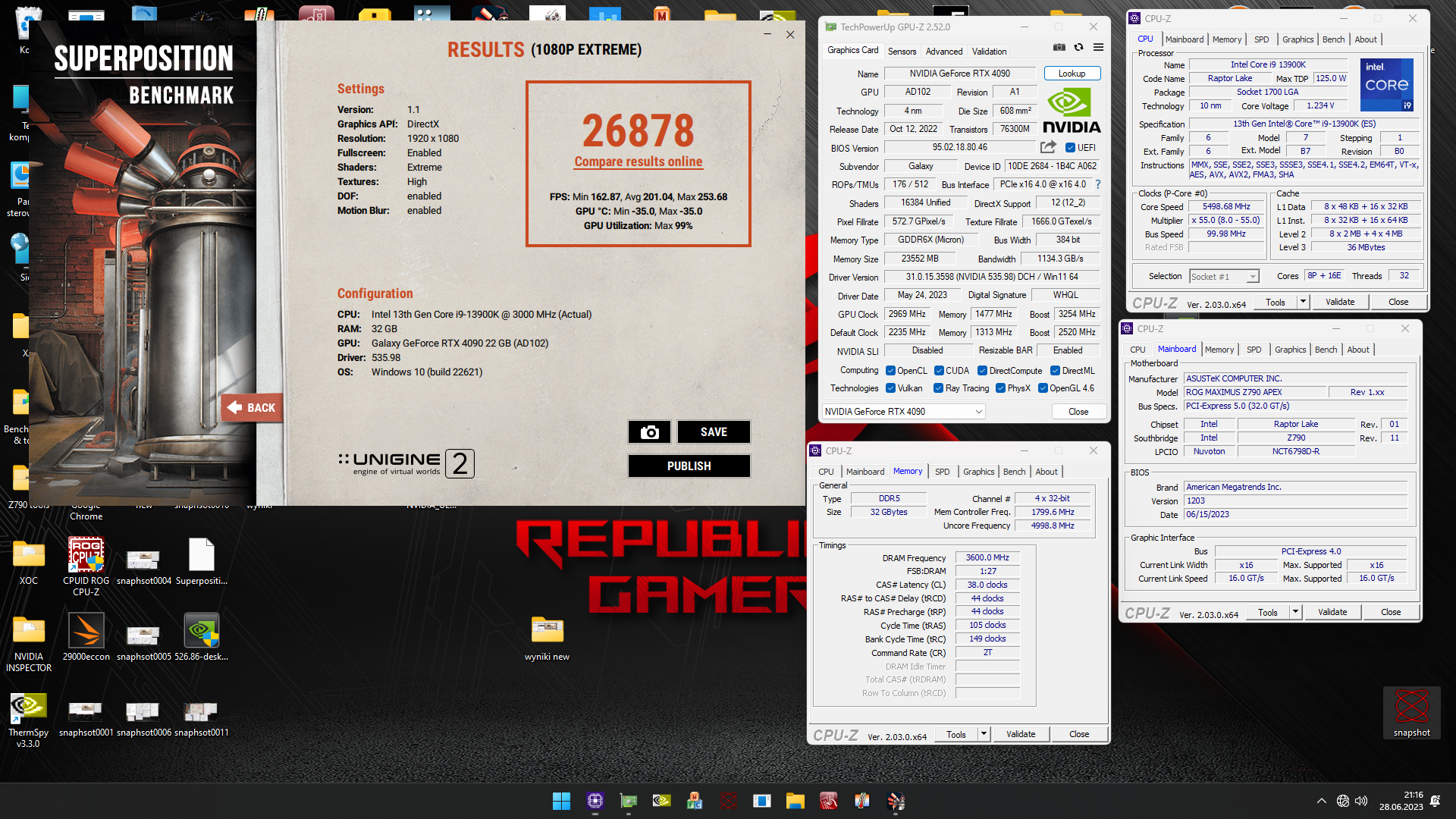Click the GPU-Z taskbar icon
Screen dimensions: 1456x819
629,801
